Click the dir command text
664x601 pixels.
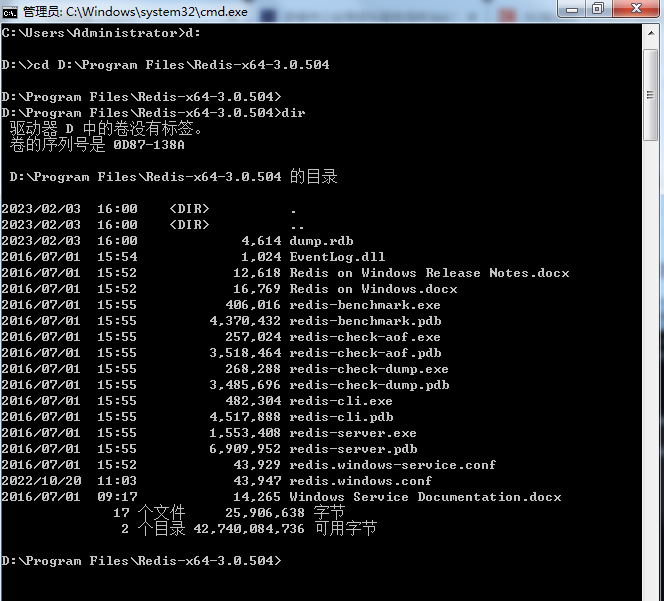293,113
